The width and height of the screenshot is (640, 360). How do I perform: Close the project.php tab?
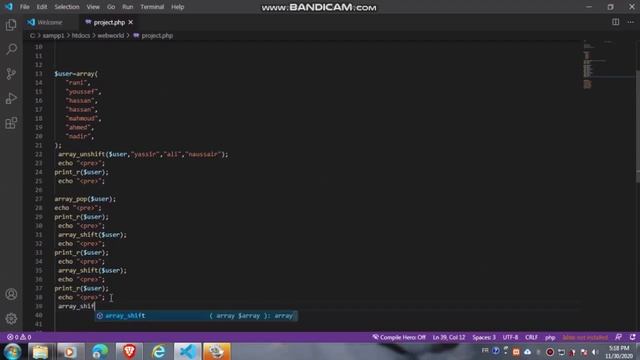tap(131, 22)
